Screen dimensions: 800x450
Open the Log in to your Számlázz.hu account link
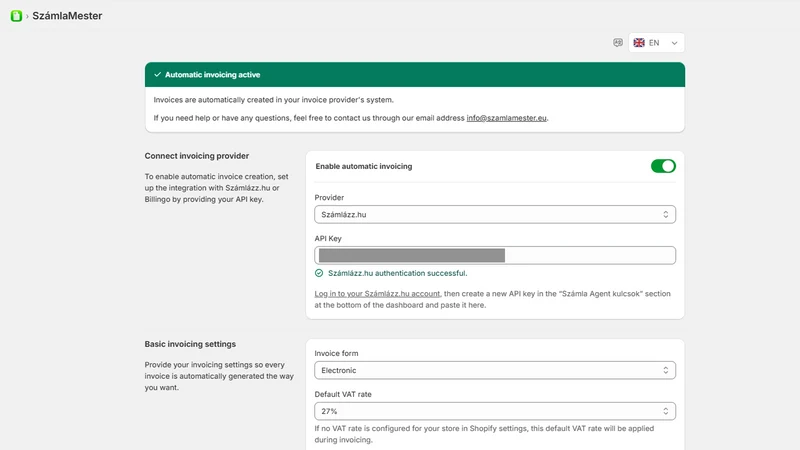pyautogui.click(x=377, y=293)
